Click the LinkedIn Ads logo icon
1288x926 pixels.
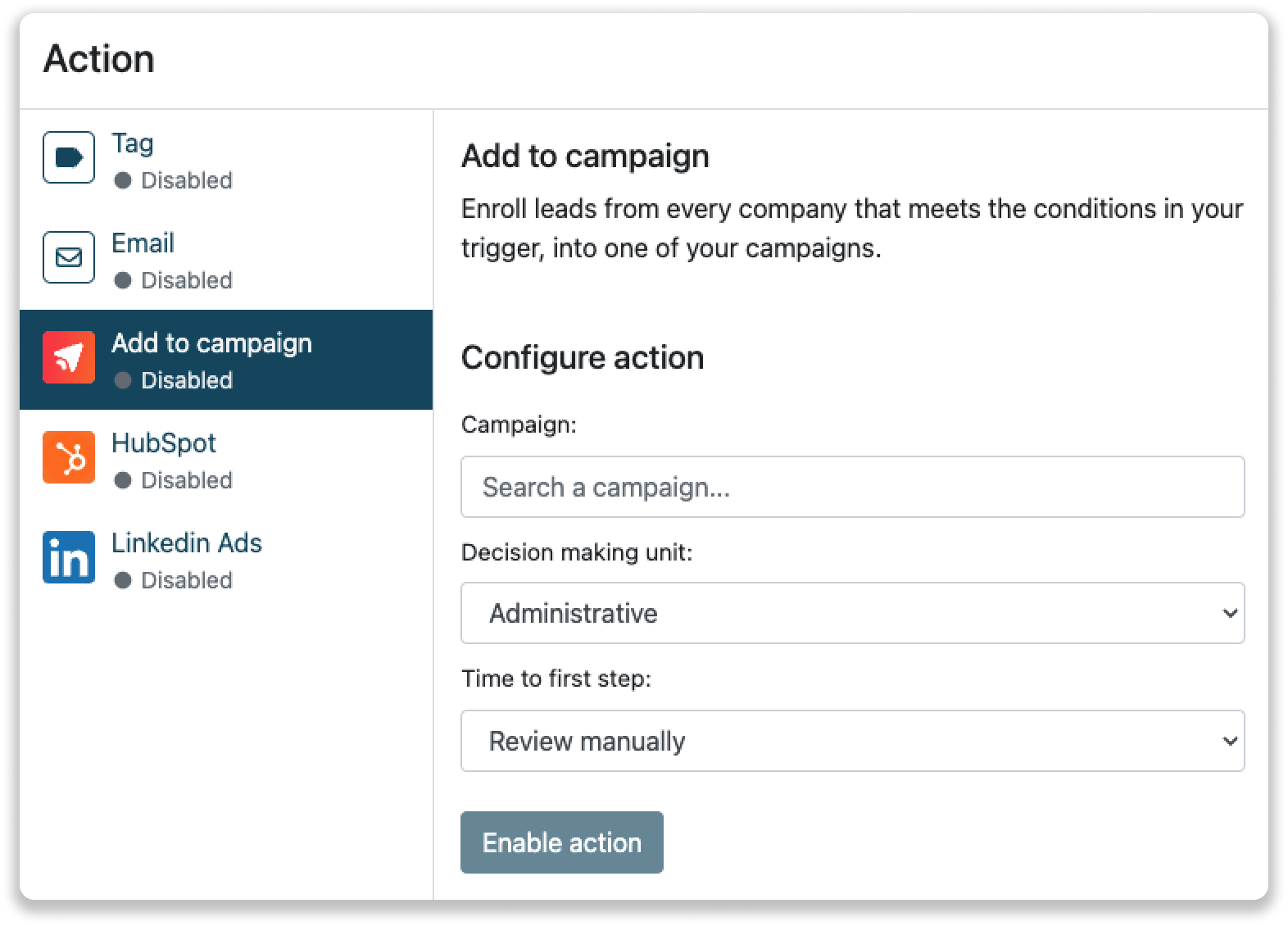click(x=68, y=557)
